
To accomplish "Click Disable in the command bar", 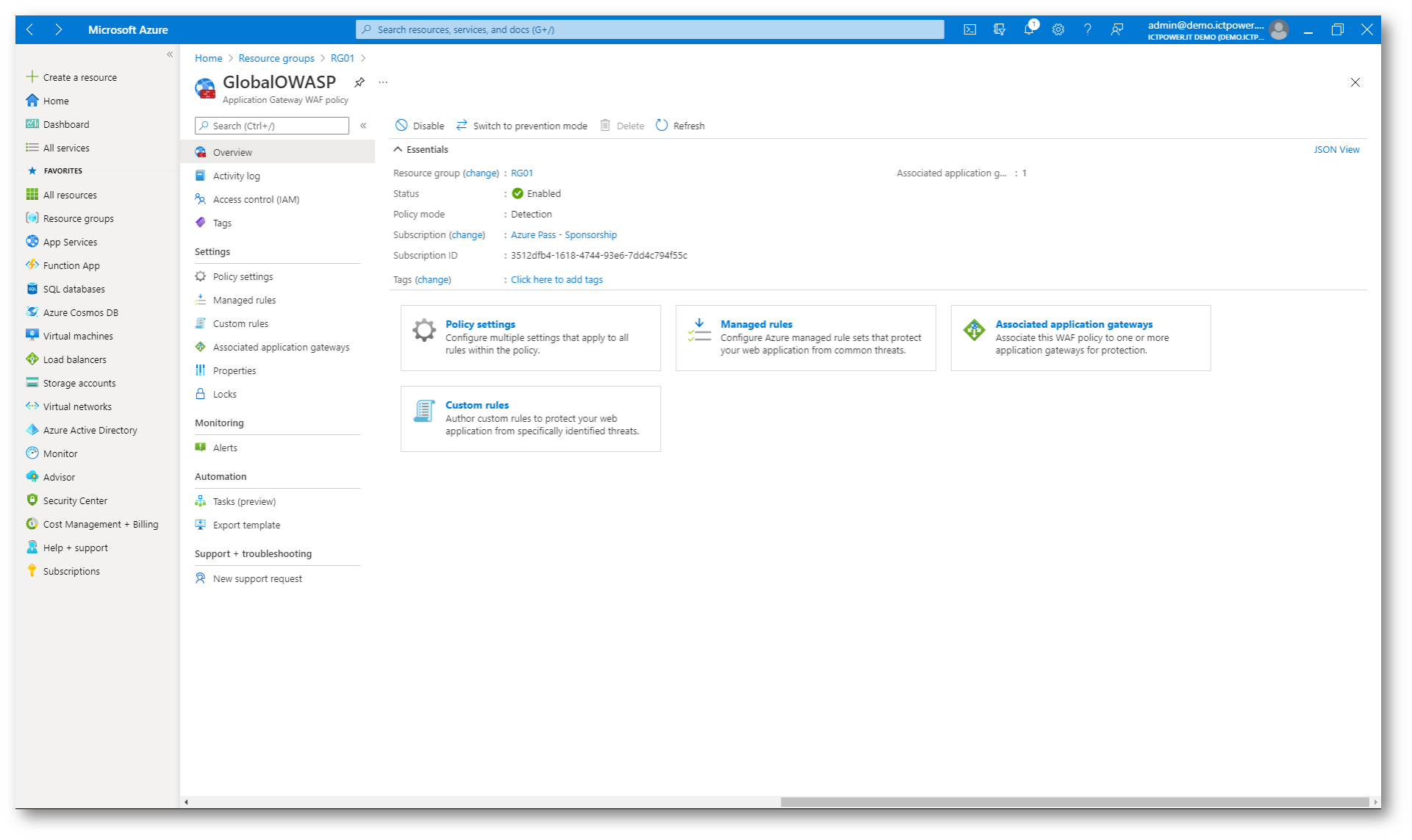I will point(420,126).
